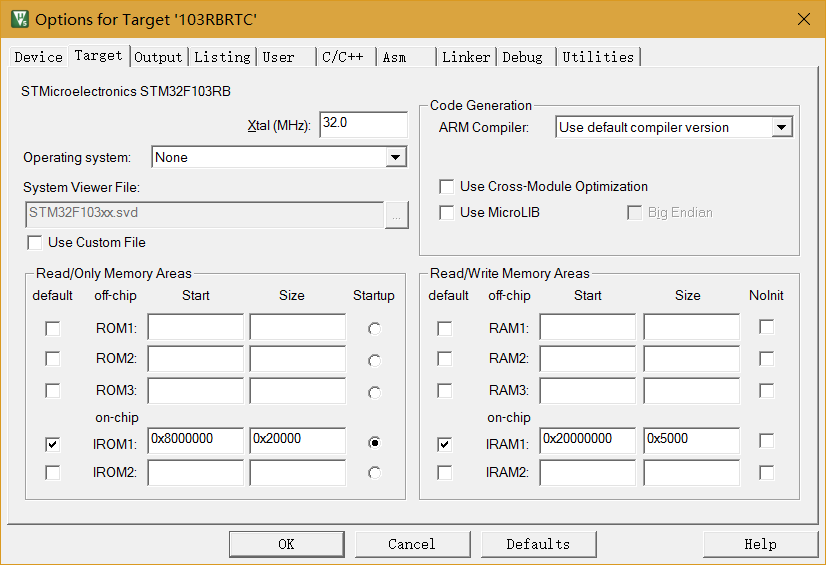Select the IROM2 Startup radio button

coord(375,473)
